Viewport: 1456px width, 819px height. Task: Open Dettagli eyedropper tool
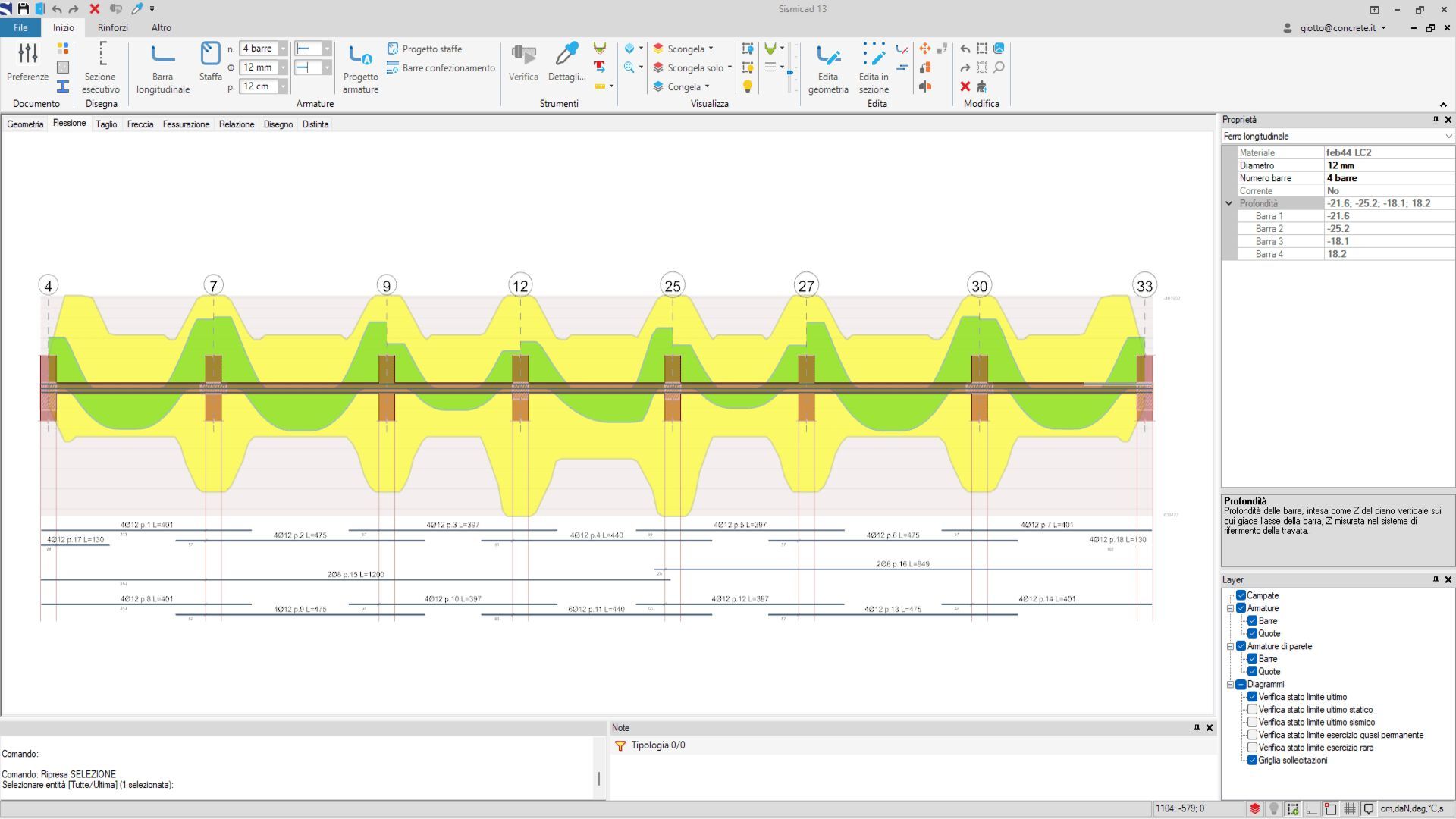566,62
